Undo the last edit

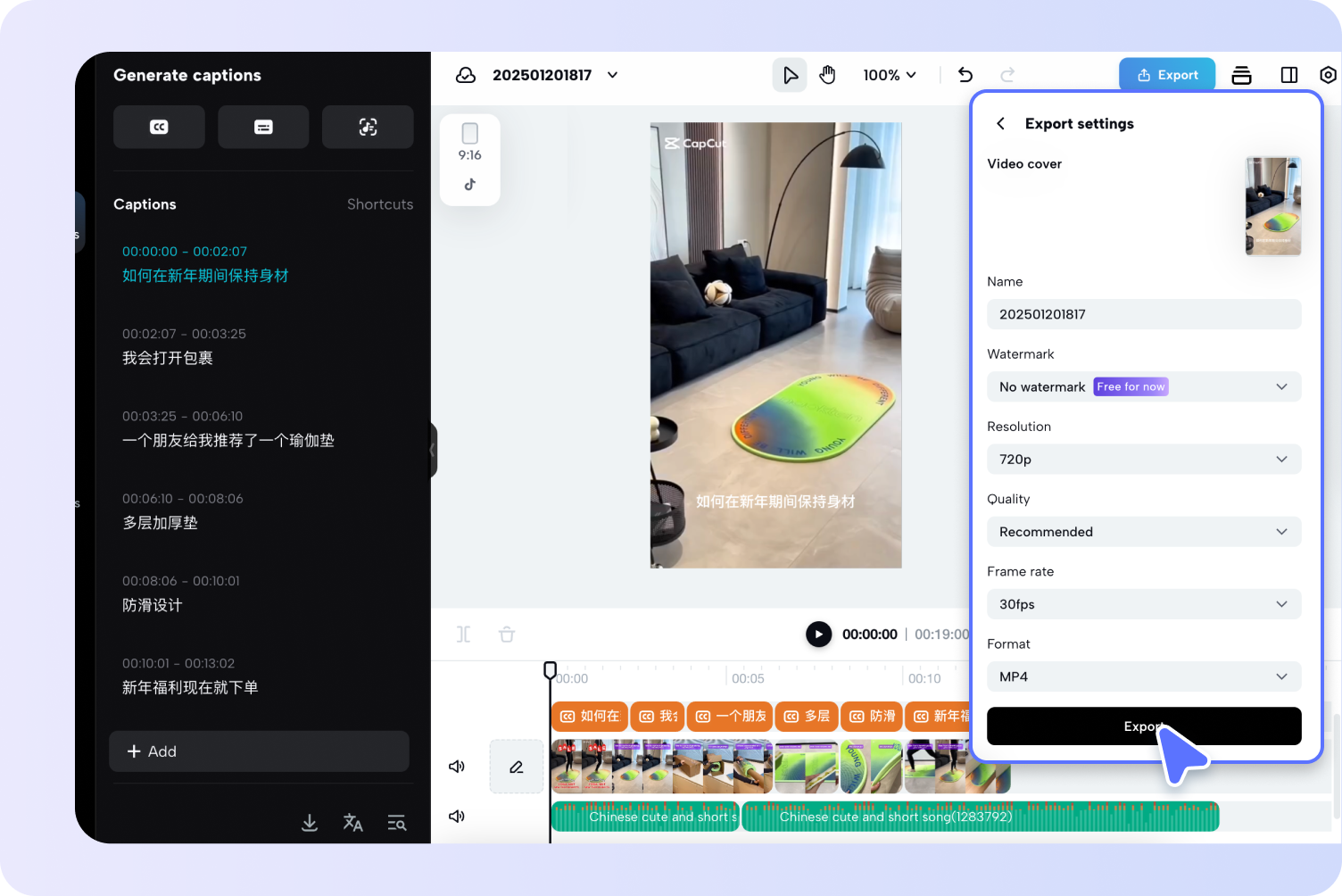click(x=965, y=75)
